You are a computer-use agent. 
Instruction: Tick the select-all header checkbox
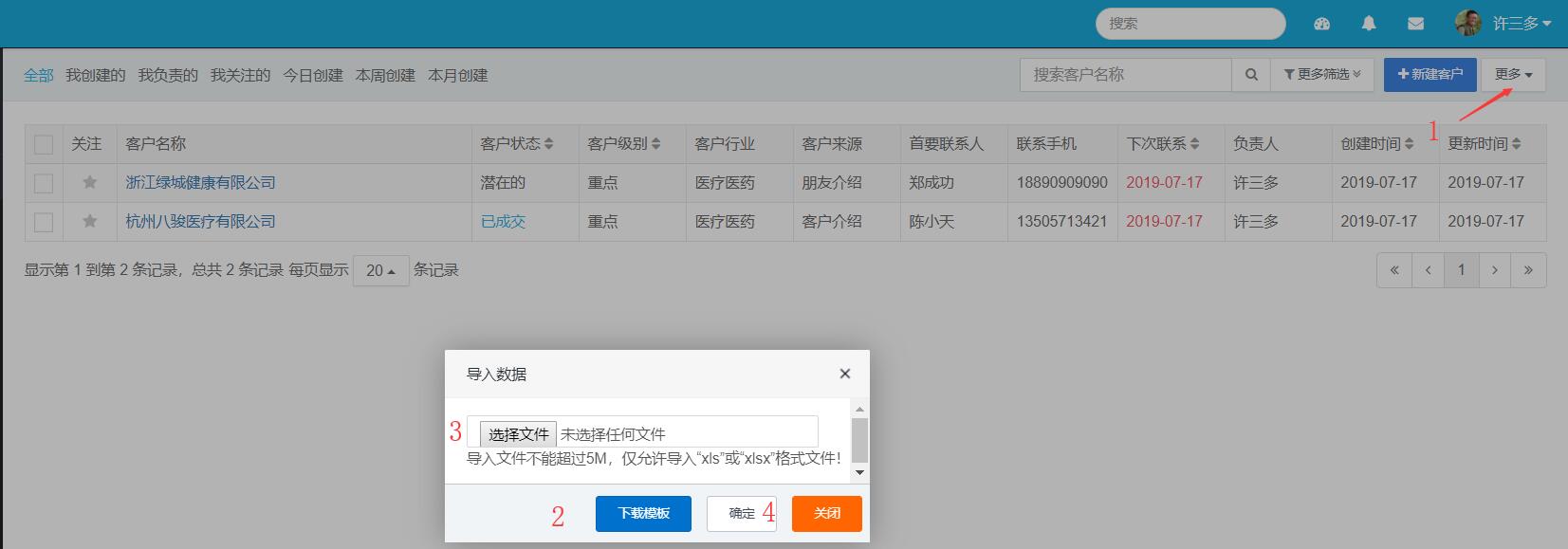pos(44,144)
